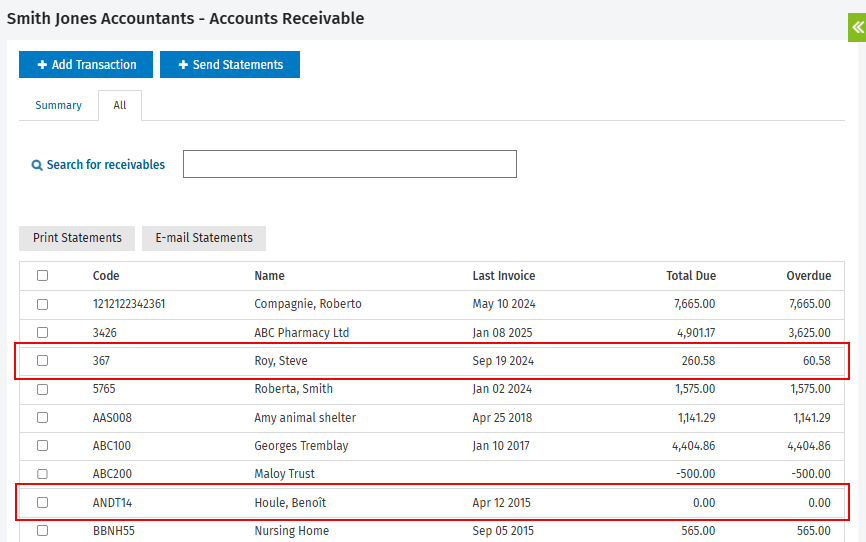Check the box for Houle, Benoît
Screen dimensions: 866x542
[x=43, y=503]
